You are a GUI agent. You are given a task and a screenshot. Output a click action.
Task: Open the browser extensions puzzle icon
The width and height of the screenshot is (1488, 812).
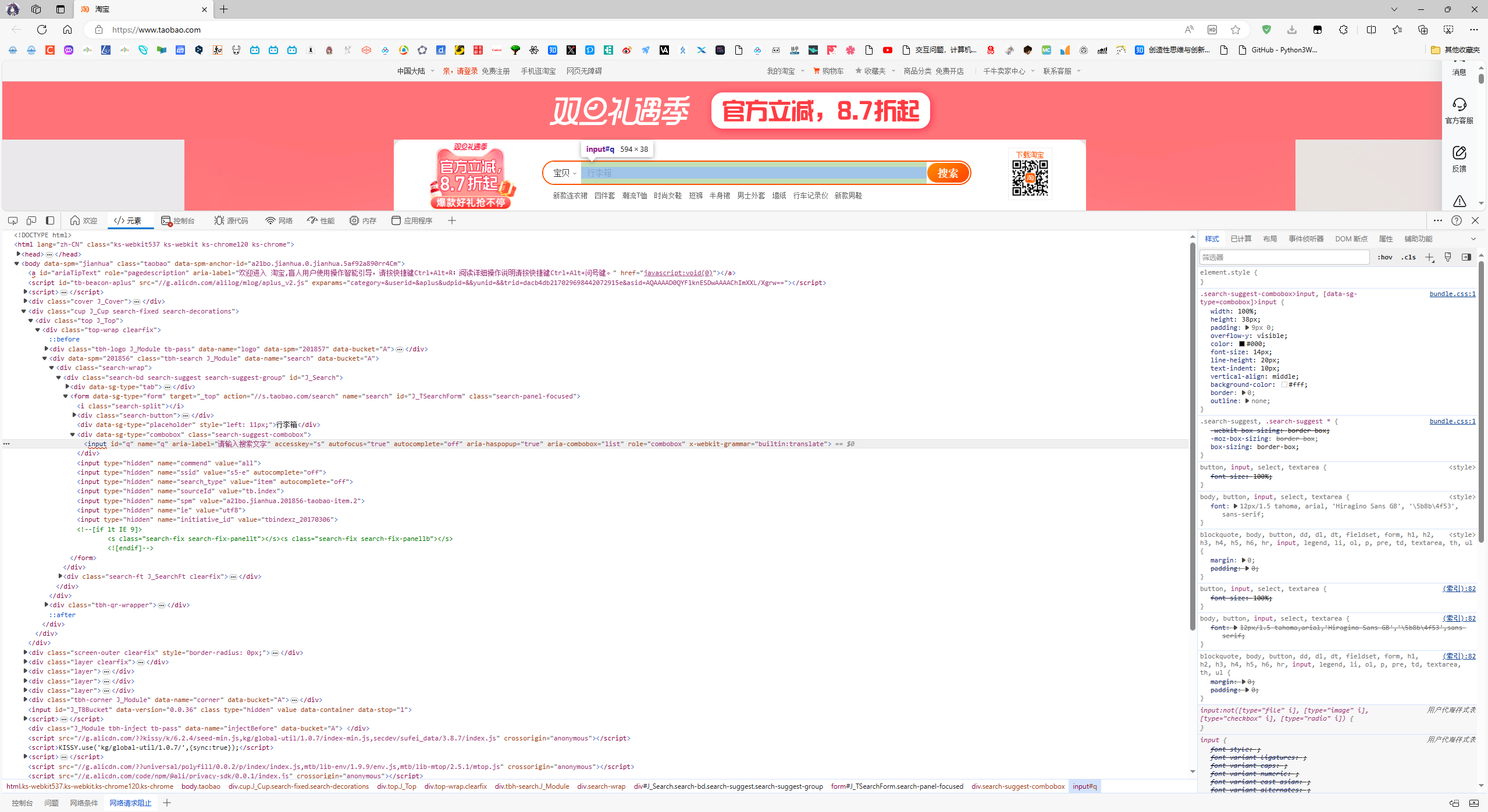pyautogui.click(x=1343, y=30)
